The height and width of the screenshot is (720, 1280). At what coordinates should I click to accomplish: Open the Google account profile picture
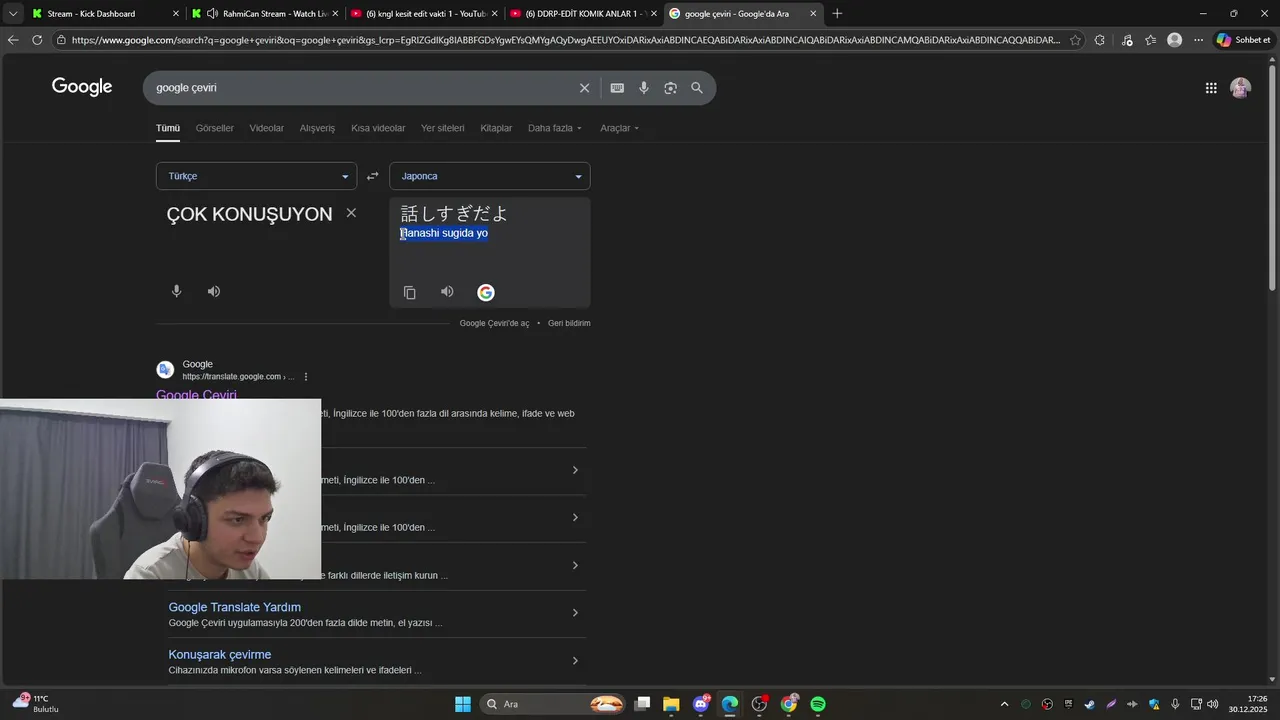tap(1240, 88)
